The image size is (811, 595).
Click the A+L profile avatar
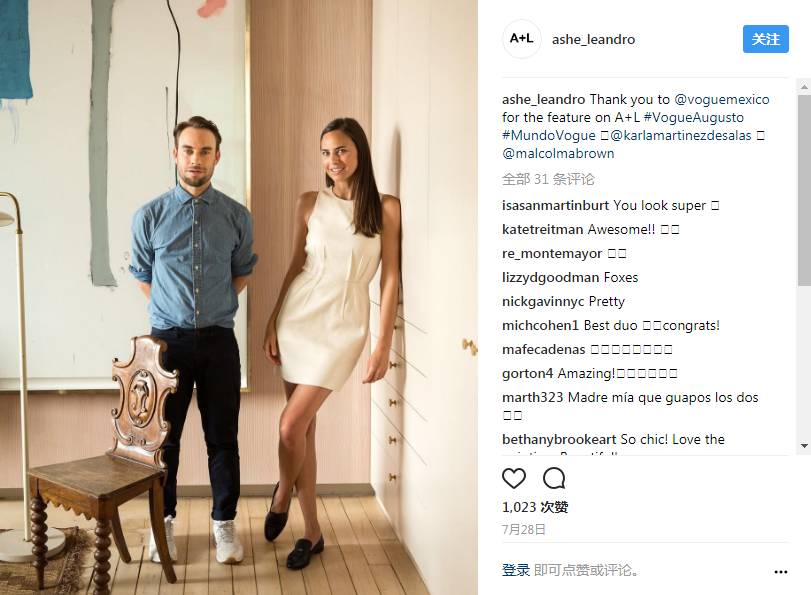point(521,39)
